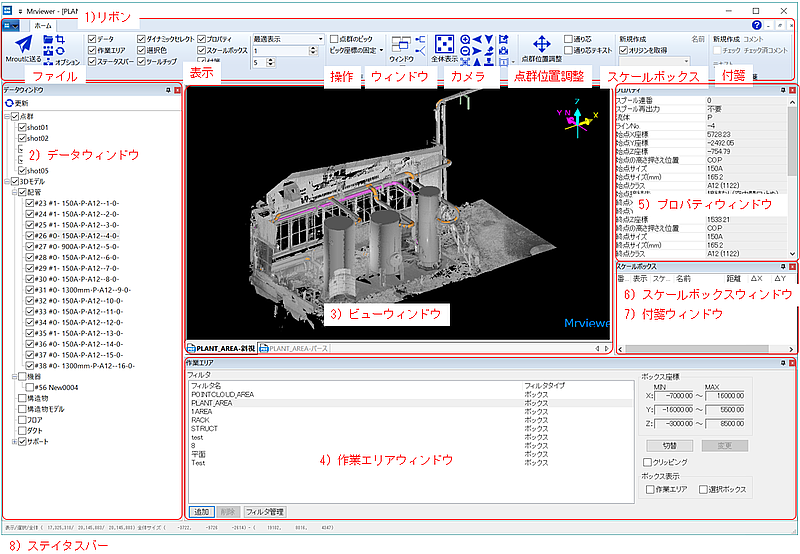Screen dimensions: 800x554
Task: Close the スケールボックス window
Action: pos(792,266)
